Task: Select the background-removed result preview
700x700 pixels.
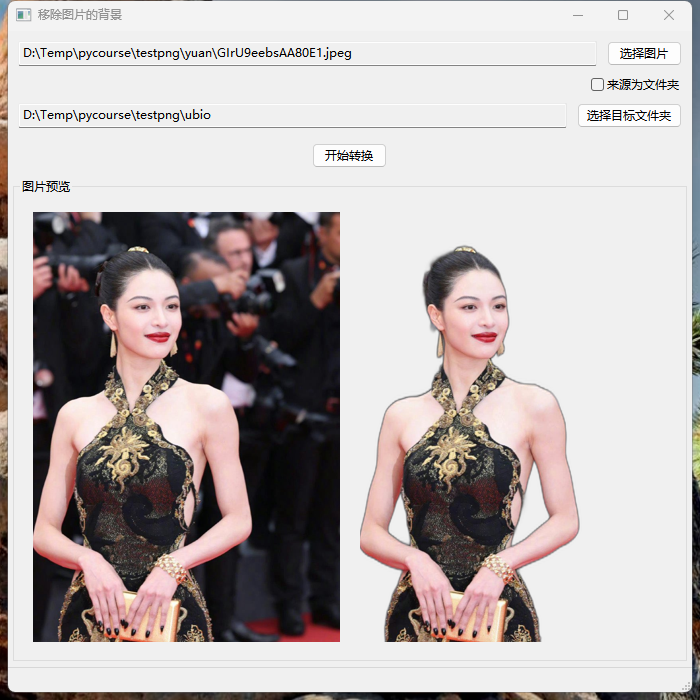Action: pyautogui.click(x=469, y=444)
